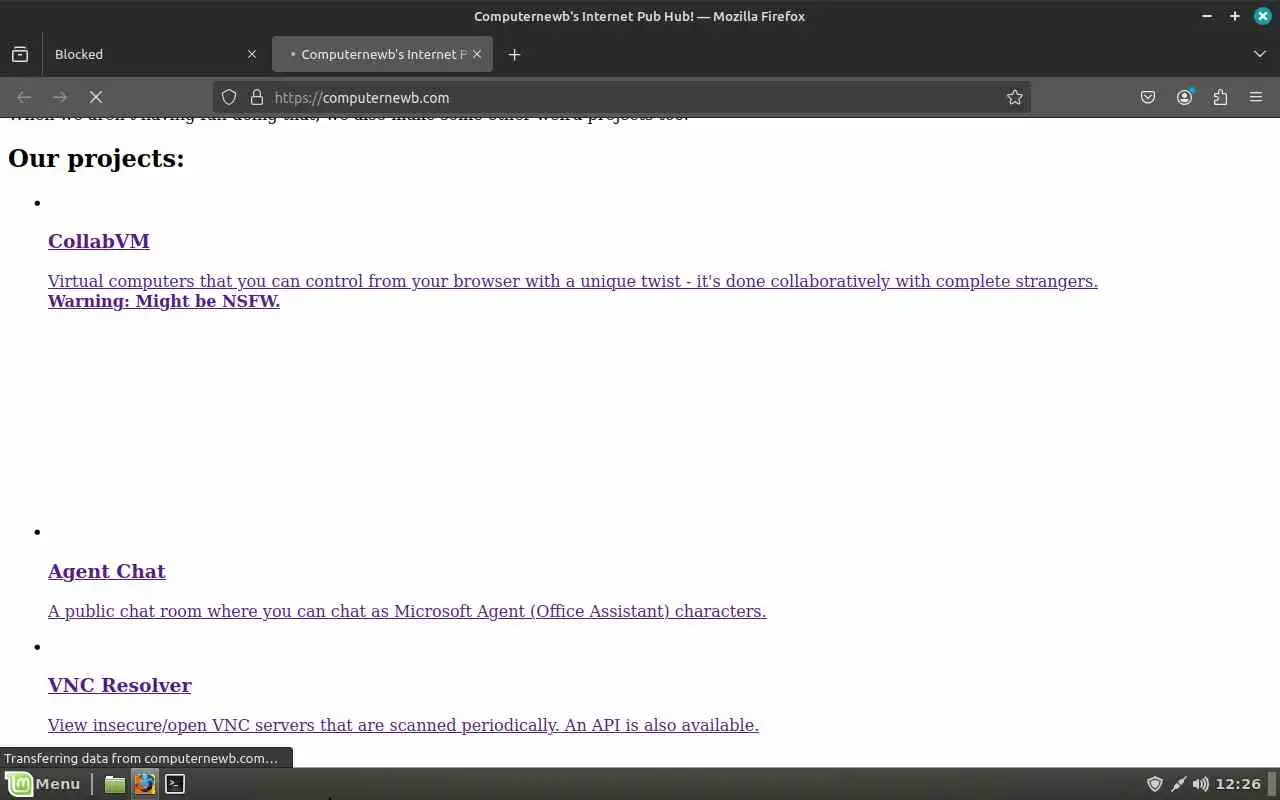Click 'Warning: Might be NSFW.' text

point(164,301)
